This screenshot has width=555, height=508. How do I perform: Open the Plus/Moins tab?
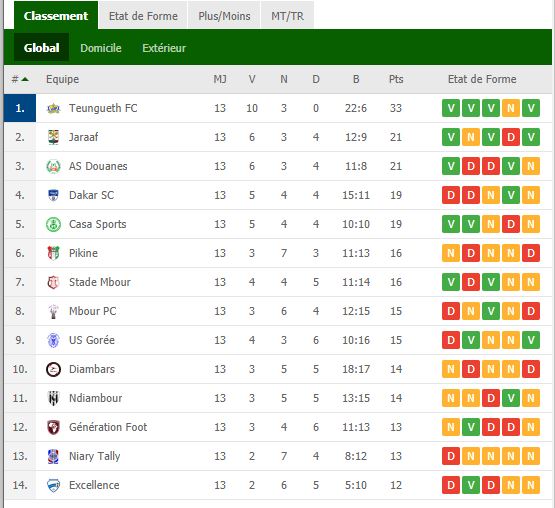coord(224,16)
